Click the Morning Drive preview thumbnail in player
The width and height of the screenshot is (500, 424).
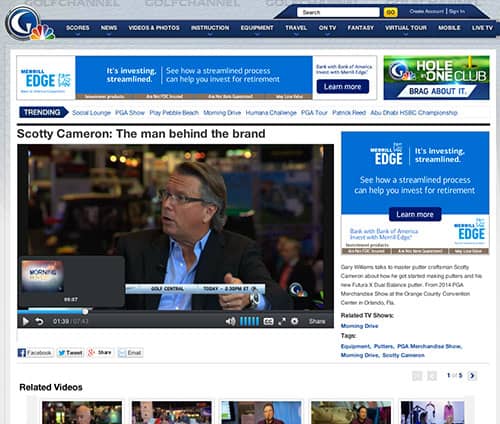[x=42, y=276]
